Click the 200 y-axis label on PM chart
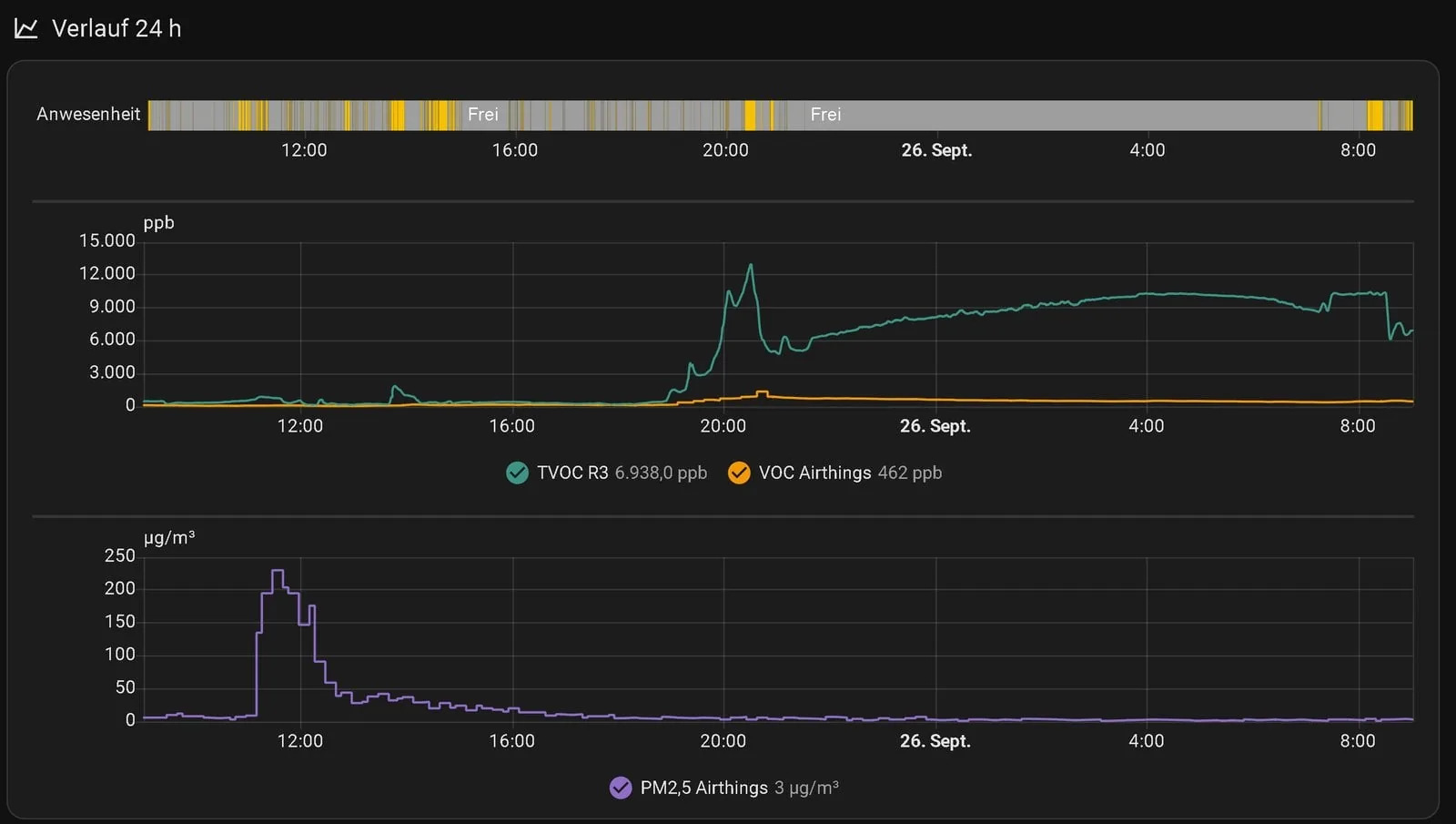The width and height of the screenshot is (1456, 824). click(120, 588)
